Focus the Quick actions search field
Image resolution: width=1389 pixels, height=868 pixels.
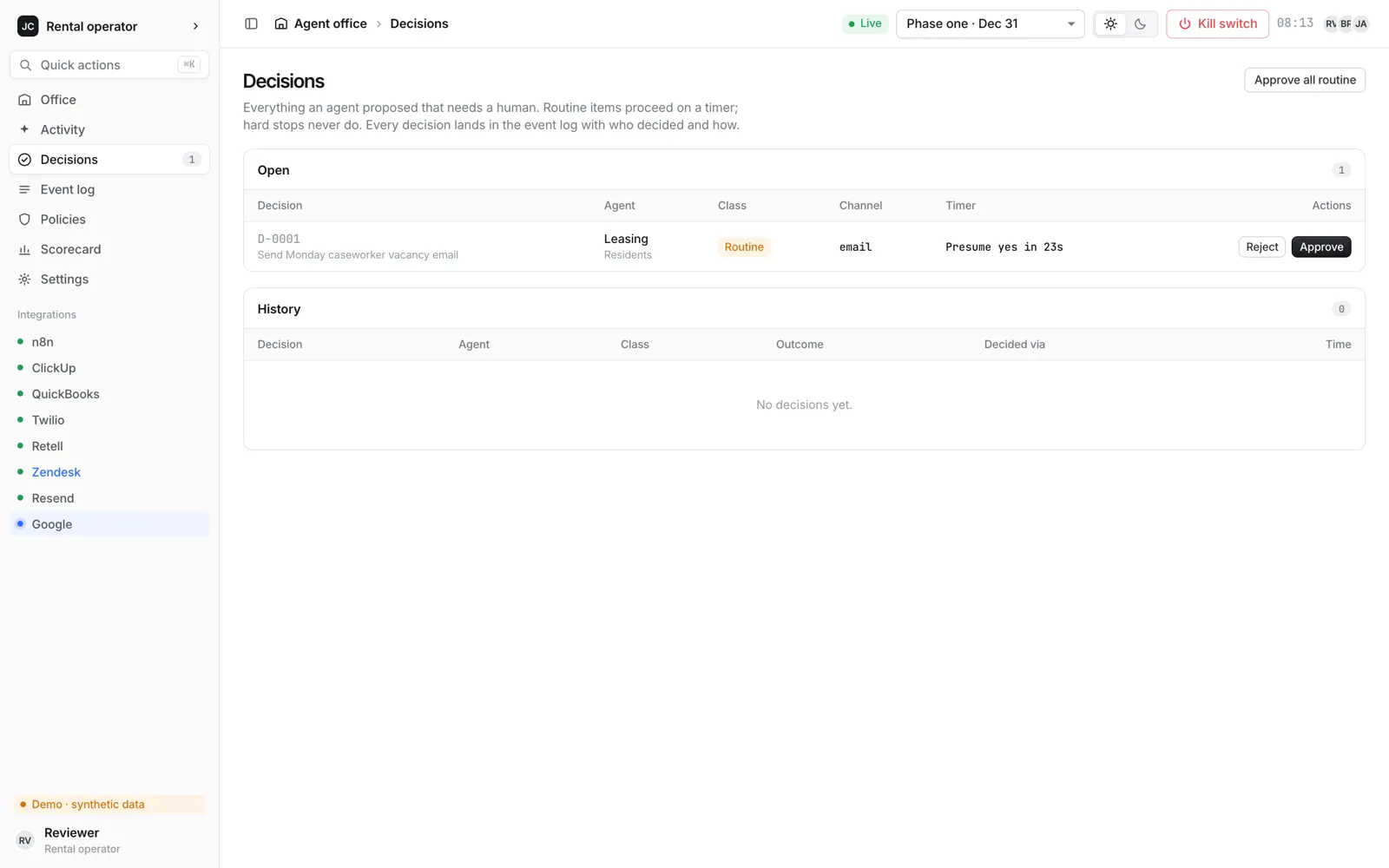(109, 65)
